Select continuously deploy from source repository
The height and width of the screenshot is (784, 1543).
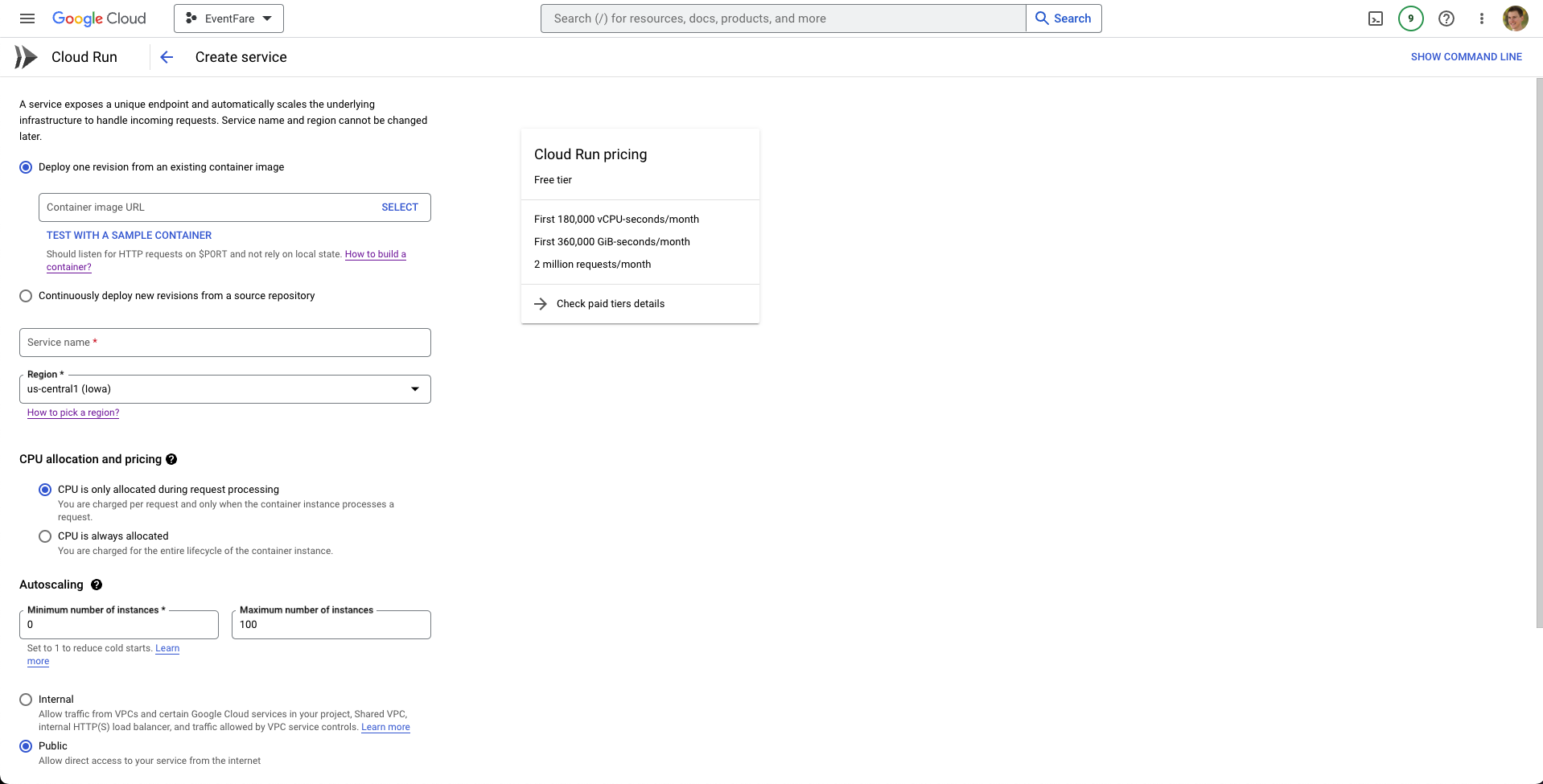[26, 296]
